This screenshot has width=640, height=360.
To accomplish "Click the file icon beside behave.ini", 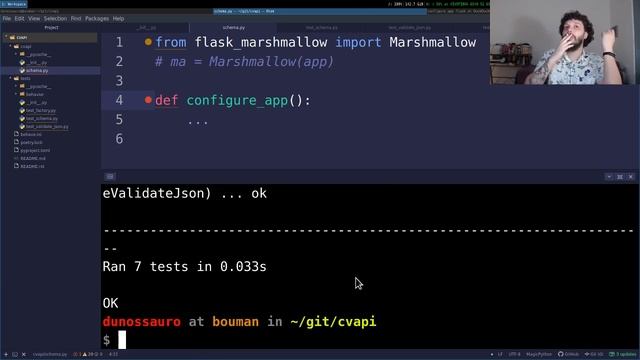I will 16,134.
